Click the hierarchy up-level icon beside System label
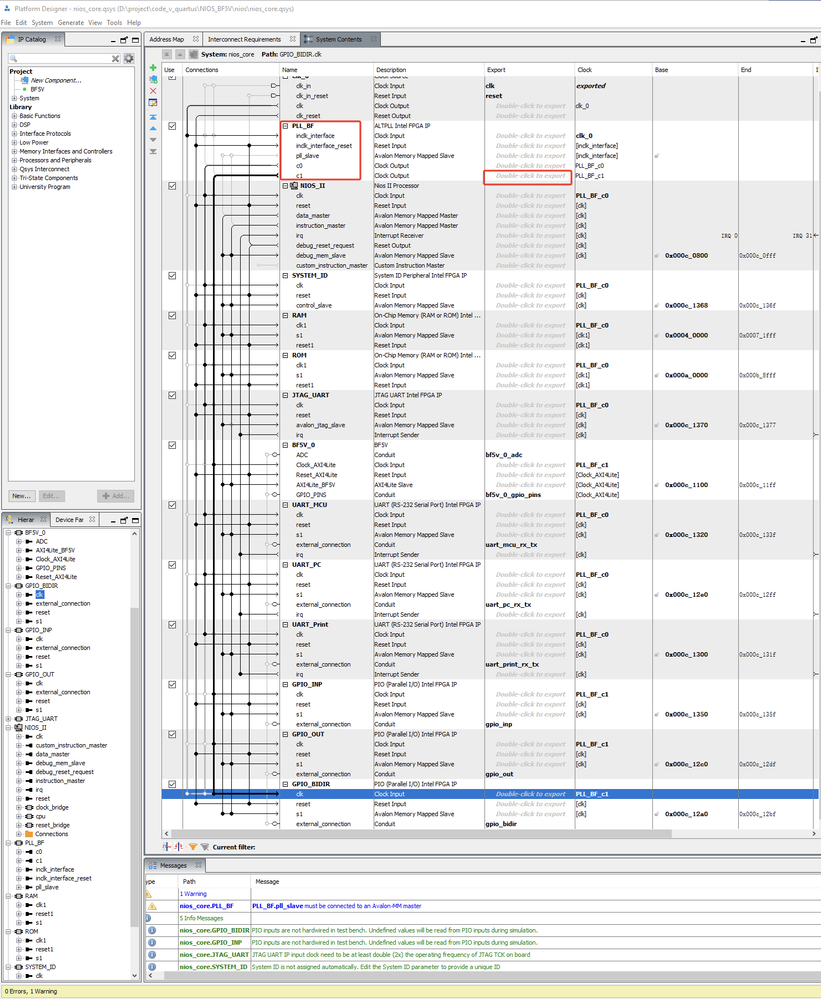This screenshot has width=821, height=999. tap(167, 55)
